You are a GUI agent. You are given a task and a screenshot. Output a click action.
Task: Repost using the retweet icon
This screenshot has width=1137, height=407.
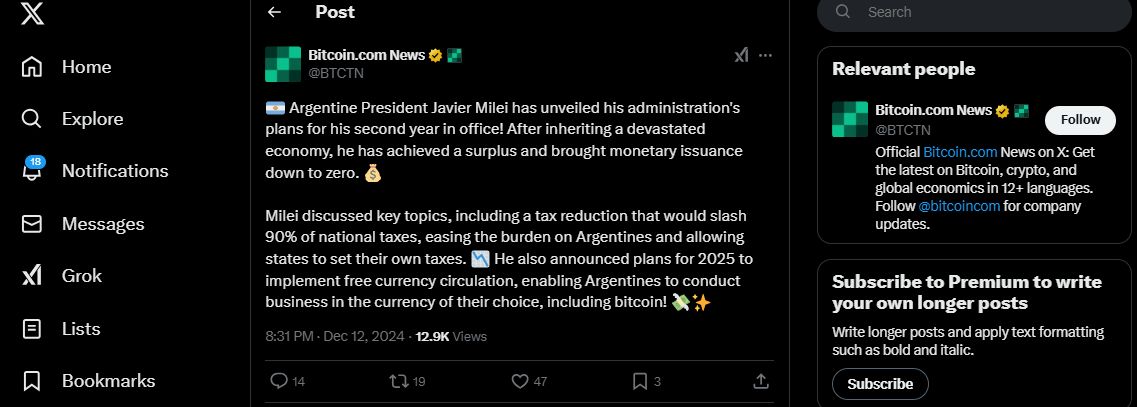(399, 381)
